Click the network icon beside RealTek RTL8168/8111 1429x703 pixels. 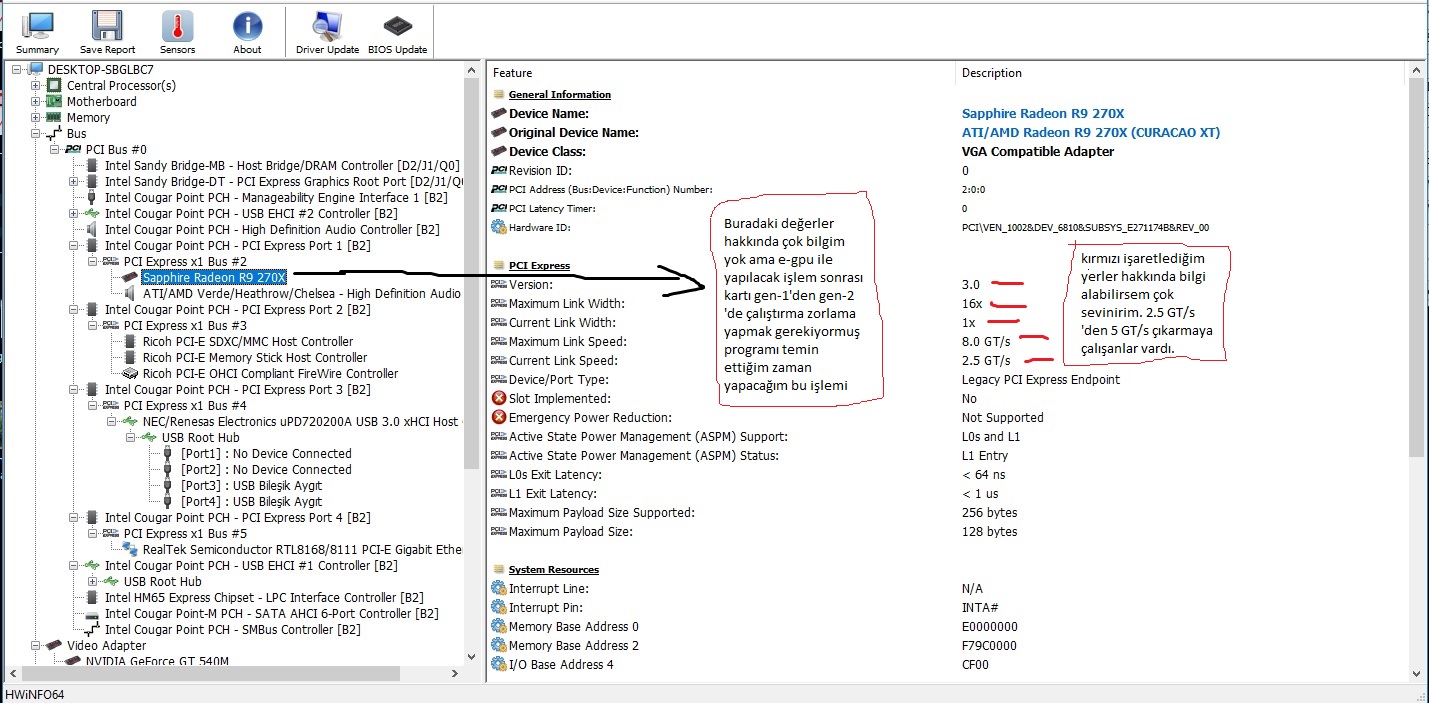131,549
